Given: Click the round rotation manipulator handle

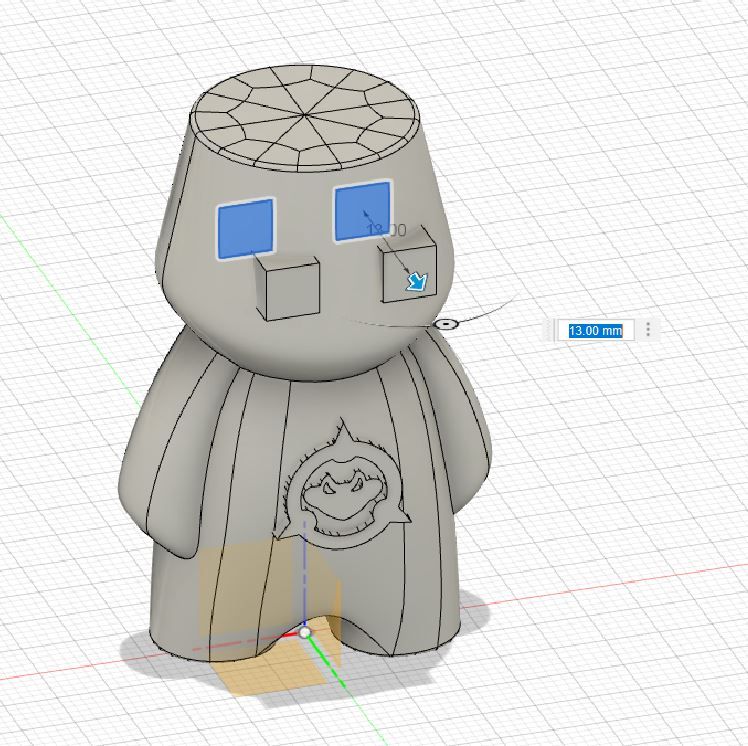Looking at the screenshot, I should (447, 324).
